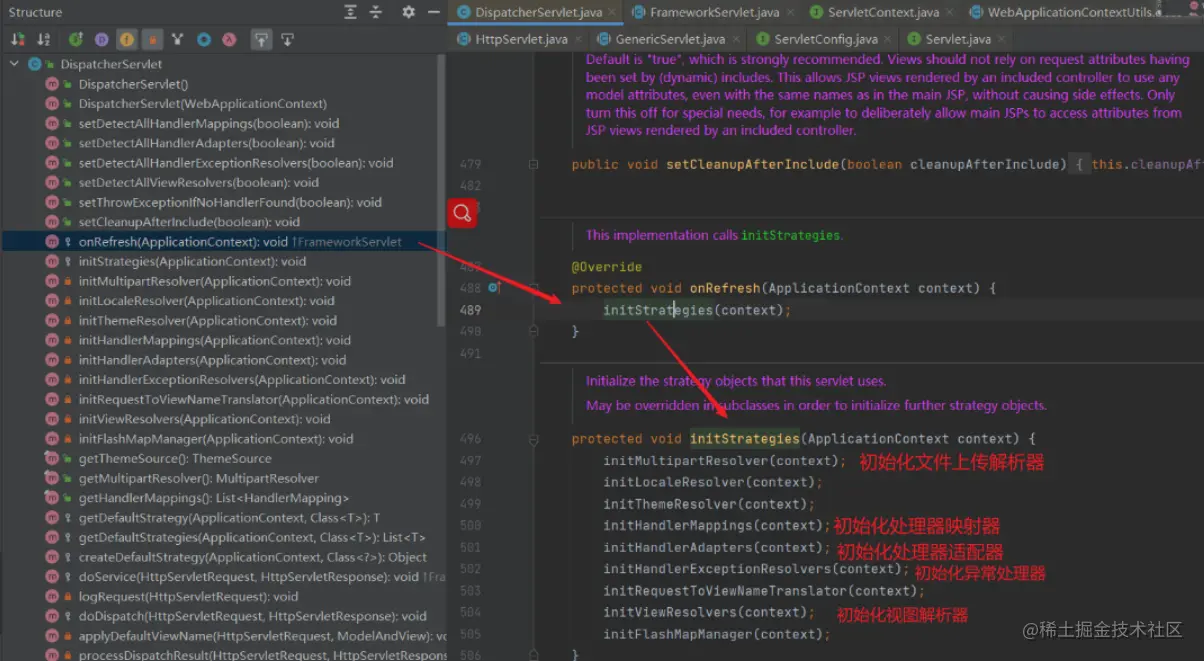Select initFlashMapManager(ApplicationContext) row
This screenshot has height=661, width=1204.
click(x=221, y=439)
